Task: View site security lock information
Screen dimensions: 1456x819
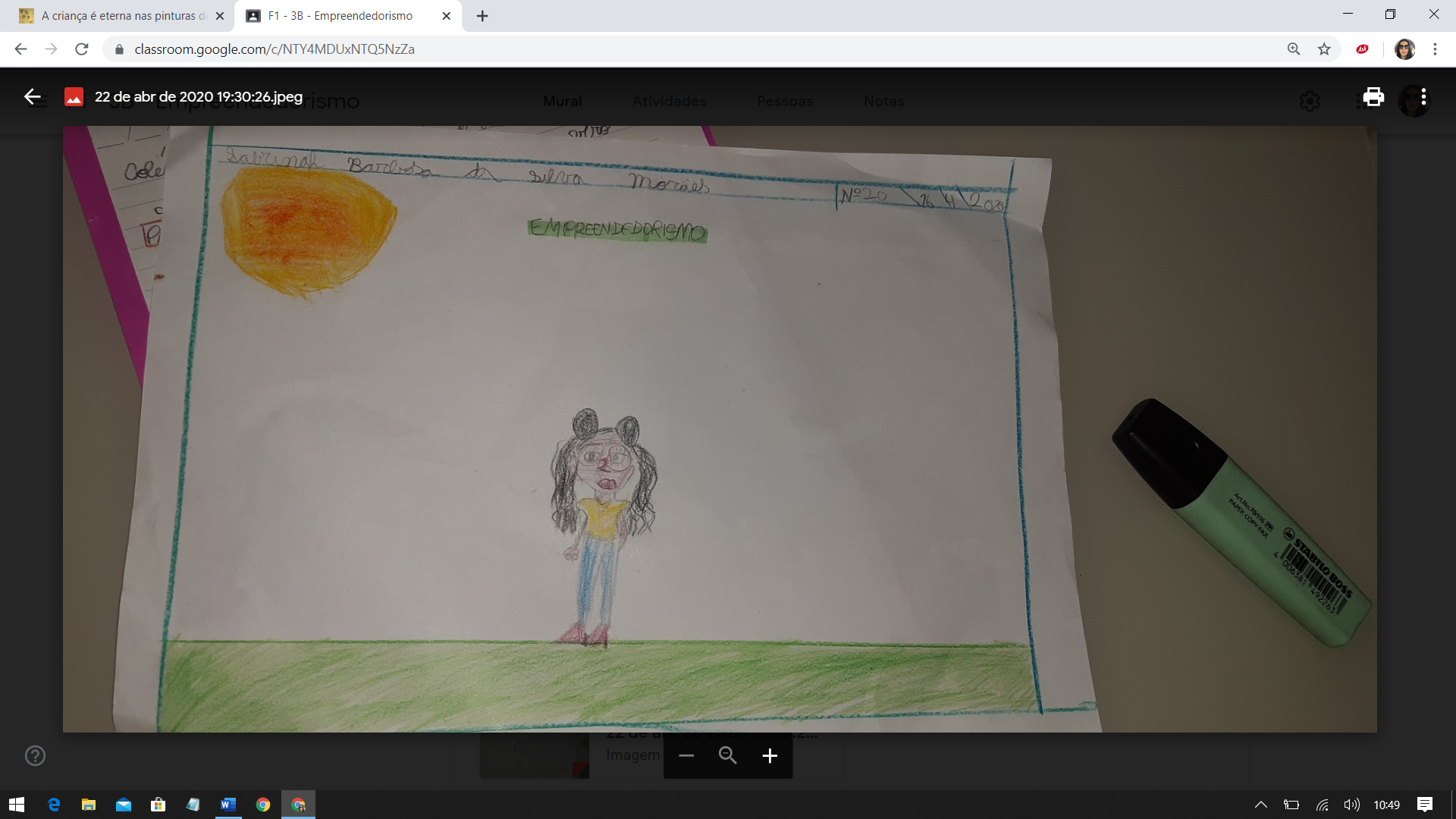Action: pyautogui.click(x=119, y=49)
